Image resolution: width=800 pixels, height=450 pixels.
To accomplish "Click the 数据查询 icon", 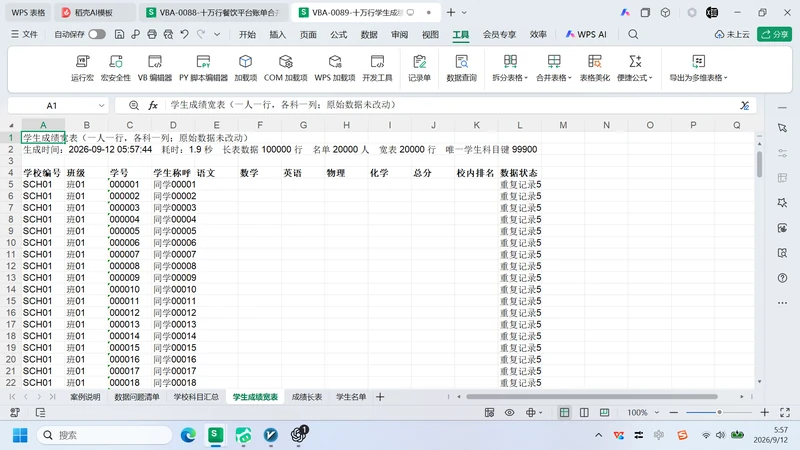I will pos(461,68).
